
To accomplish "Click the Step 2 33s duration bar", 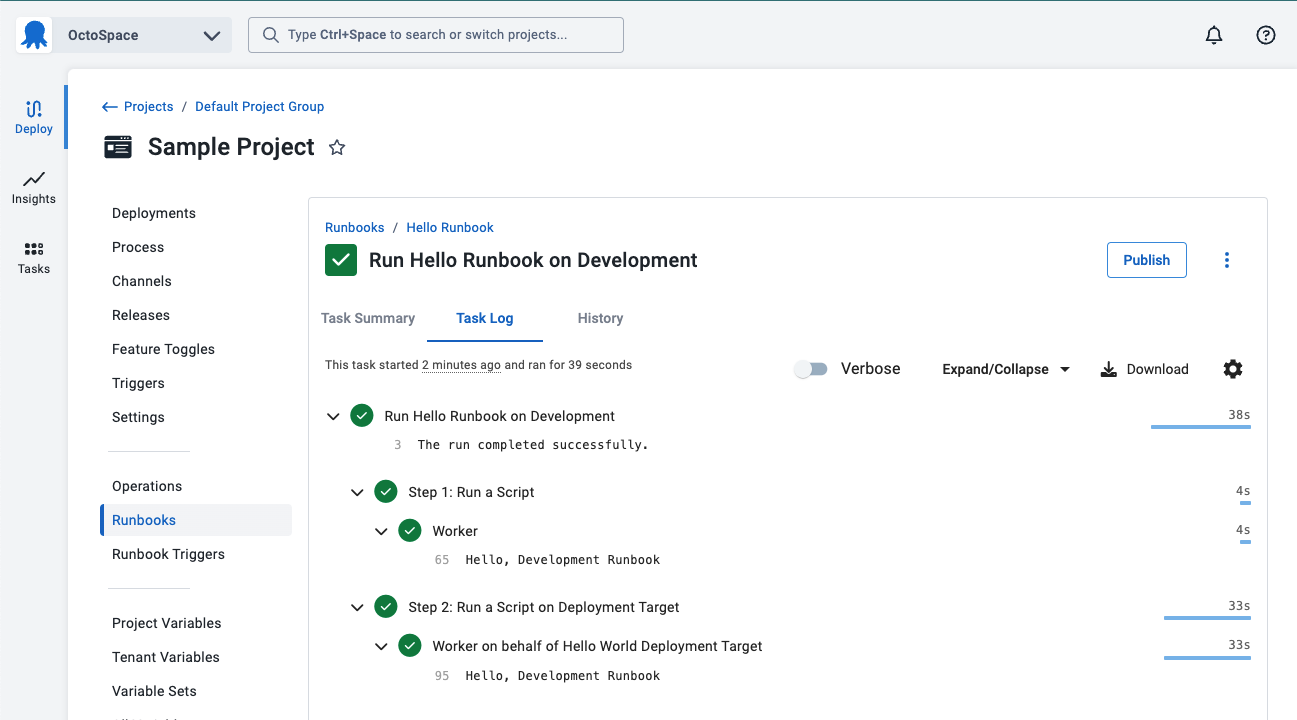I will [x=1207, y=618].
